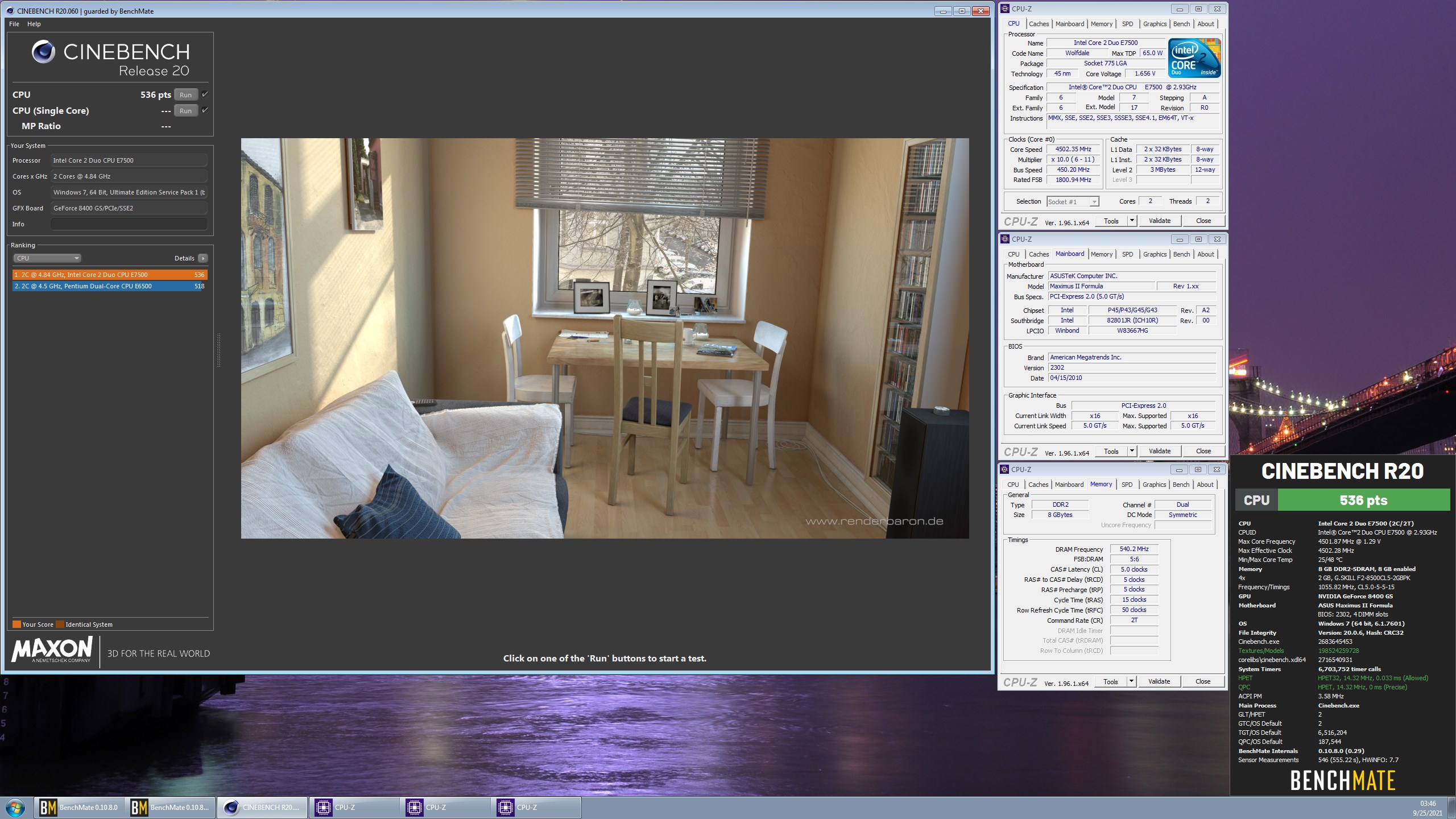
Task: Click motherboard model Maximus II Formula
Action: (1102, 286)
